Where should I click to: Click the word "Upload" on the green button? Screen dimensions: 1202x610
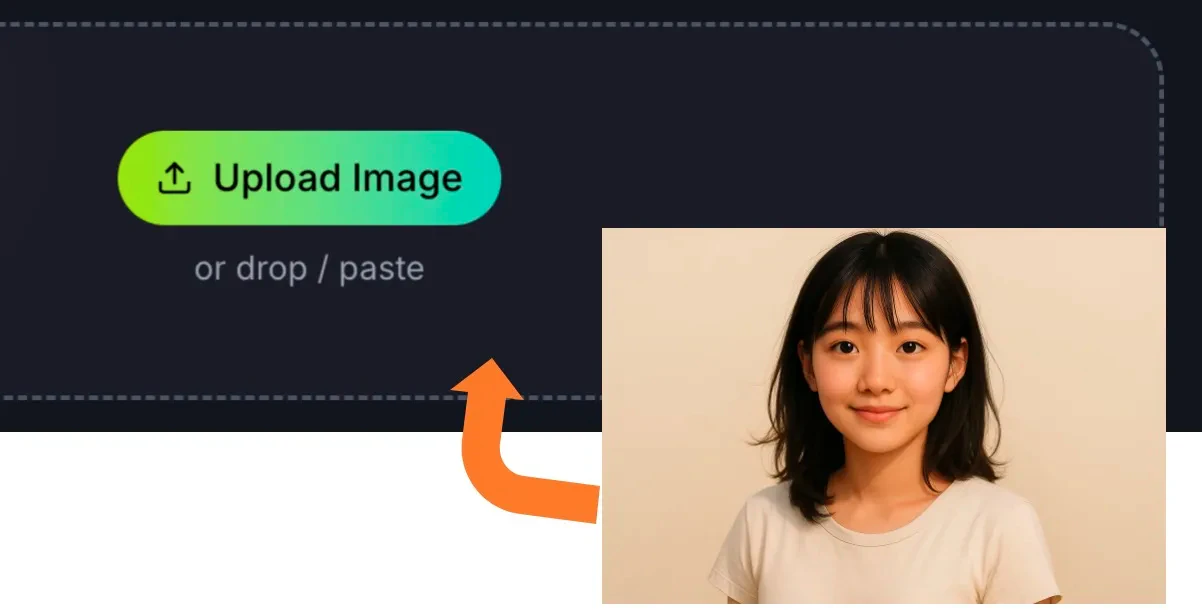tap(277, 180)
